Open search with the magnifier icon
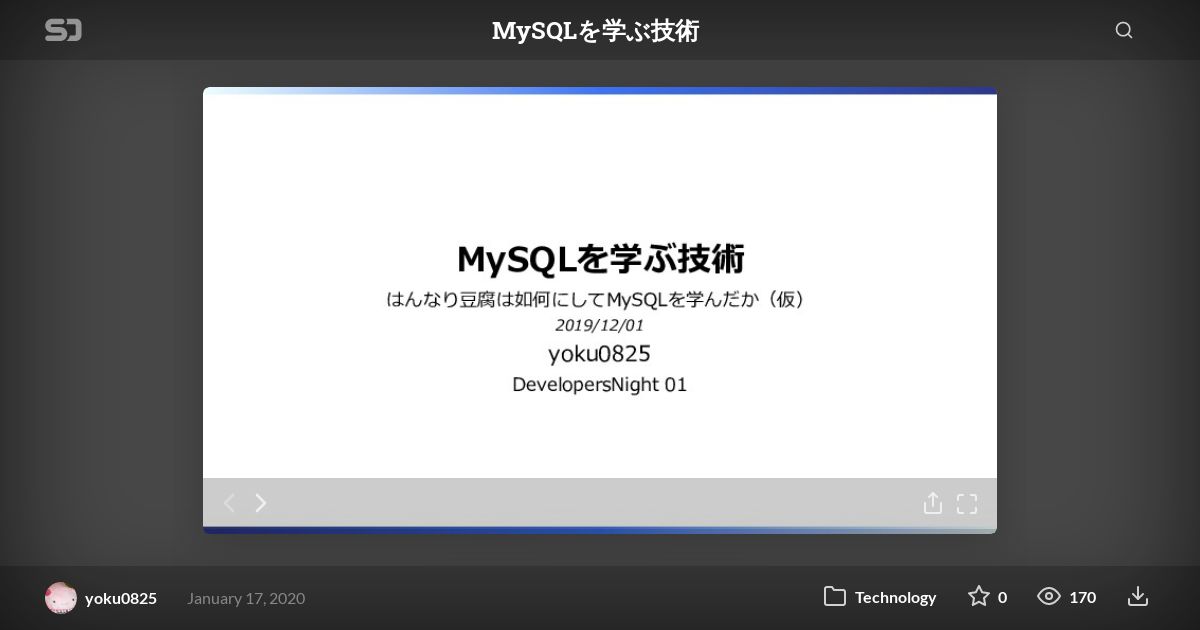Viewport: 1200px width, 630px height. pos(1124,30)
